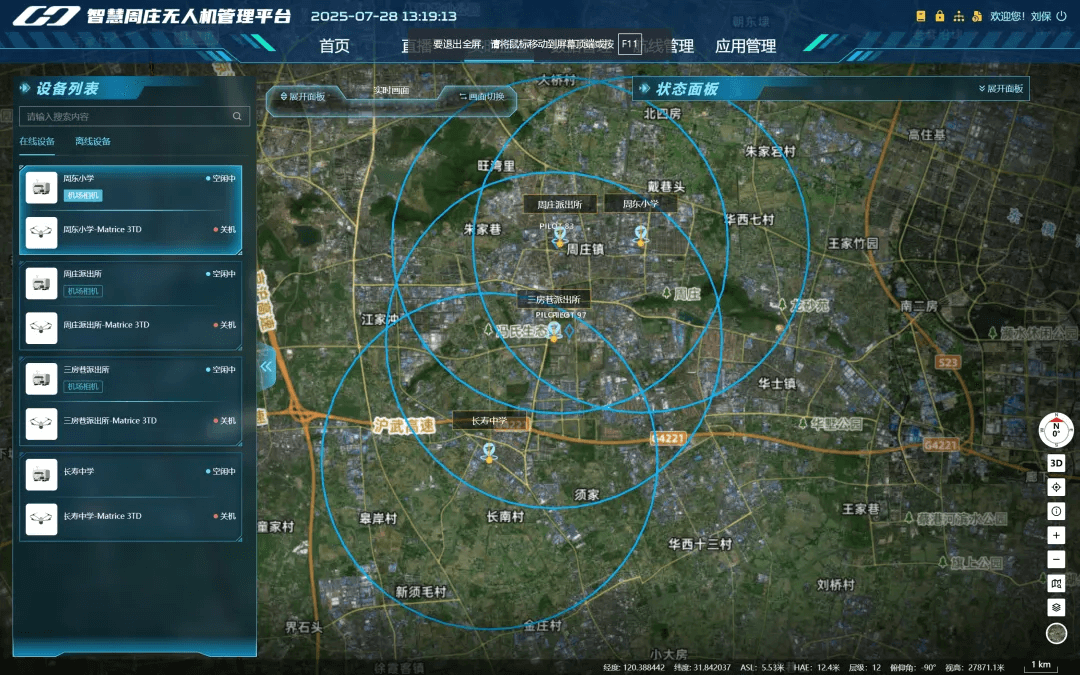Open the map layers stack button

[1056, 608]
